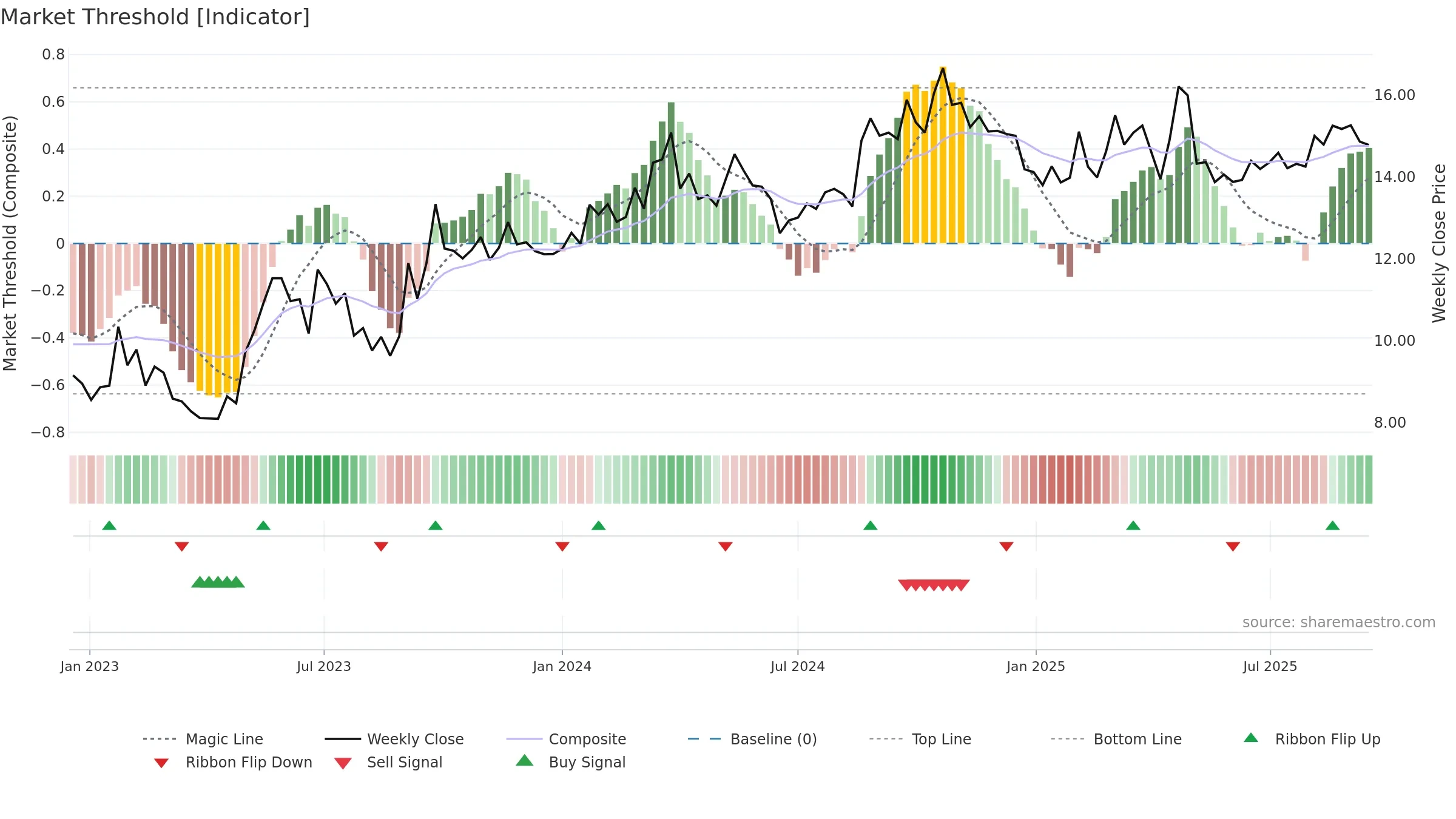Toggle the Ribbon Flip Down legend item
Screen dimensions: 1456x819
[x=234, y=762]
